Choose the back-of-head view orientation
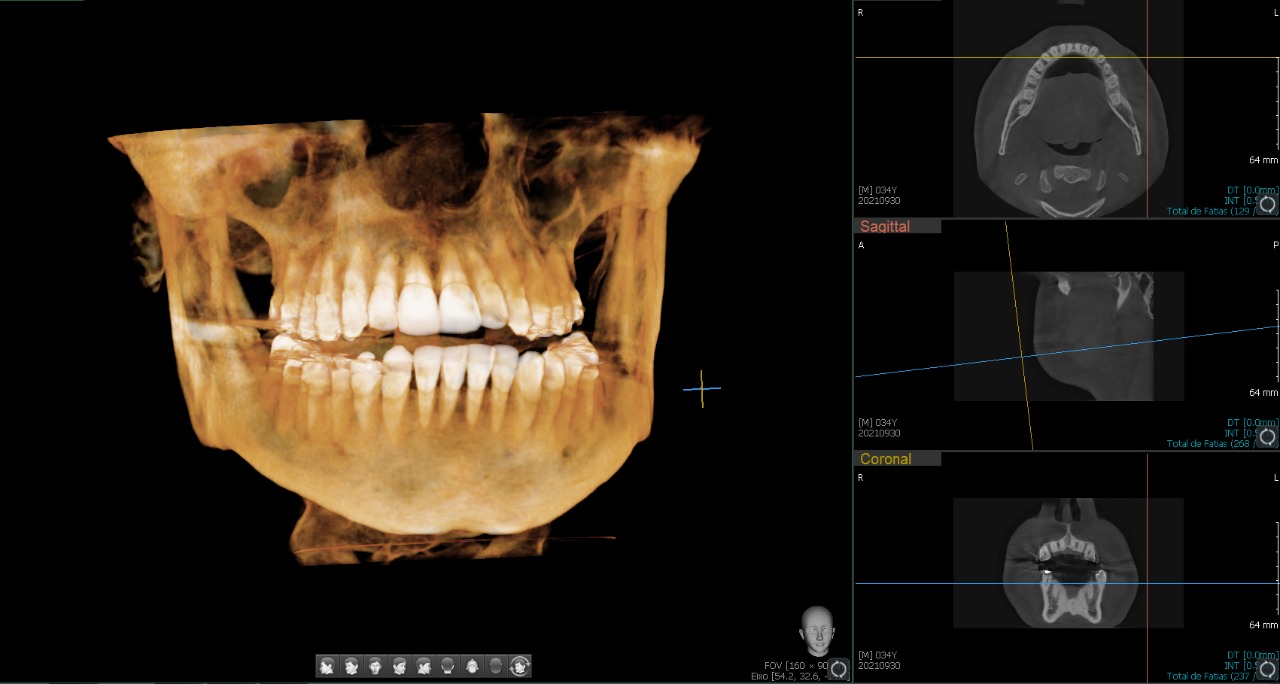The image size is (1280, 684). 447,666
